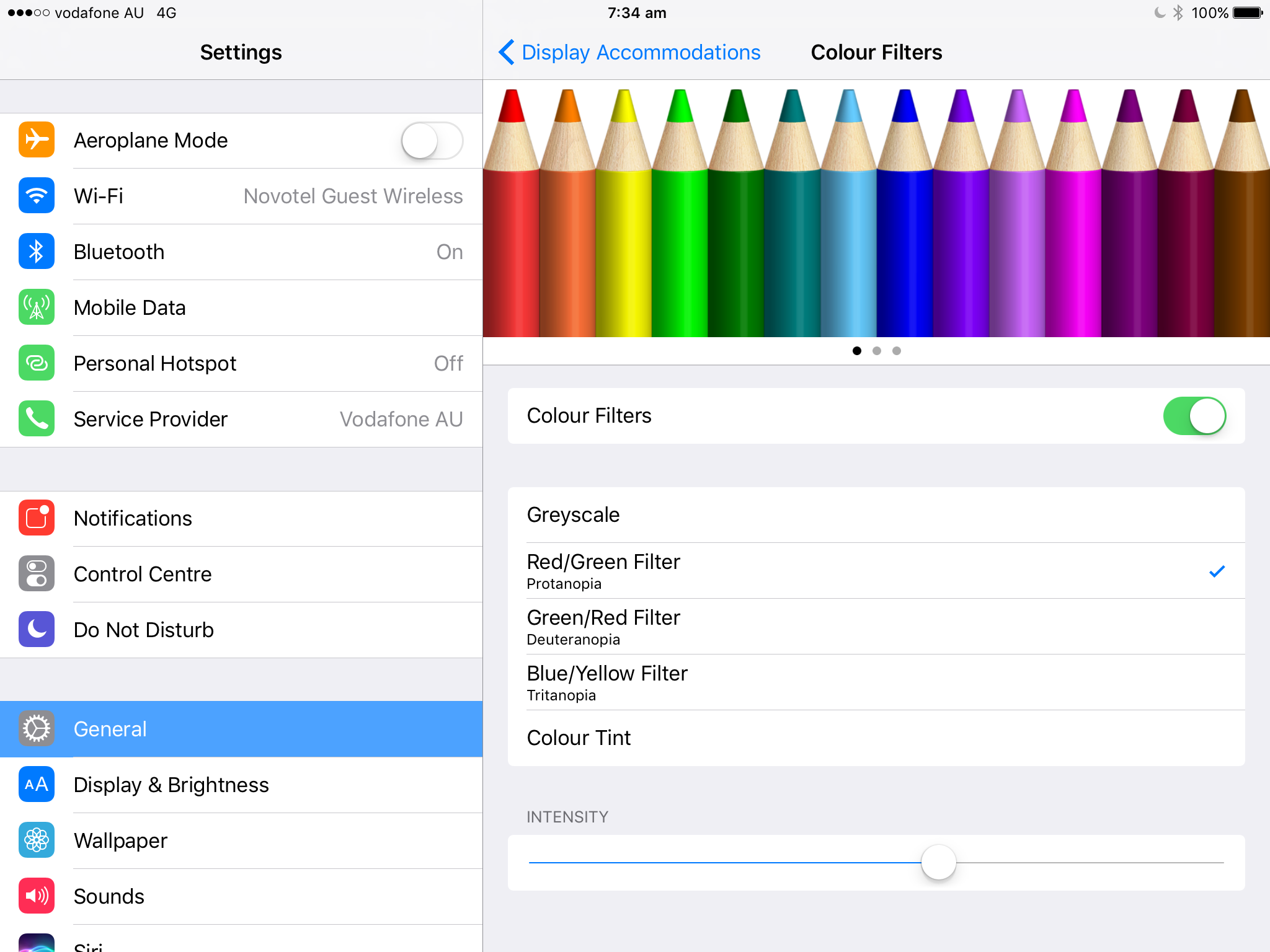Open Mobile Data via antenna icon

[37, 307]
